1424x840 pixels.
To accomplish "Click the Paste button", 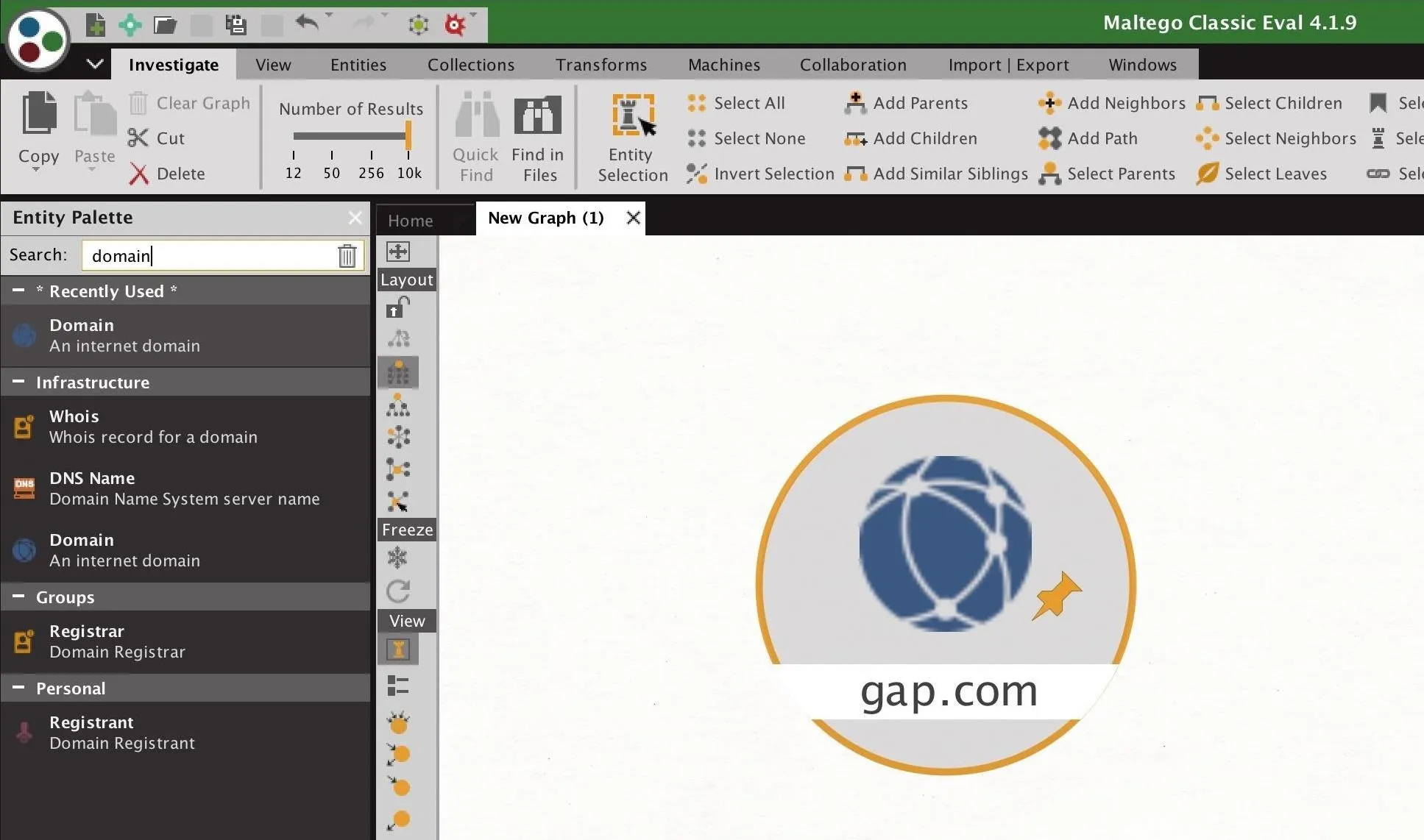I will 94,127.
